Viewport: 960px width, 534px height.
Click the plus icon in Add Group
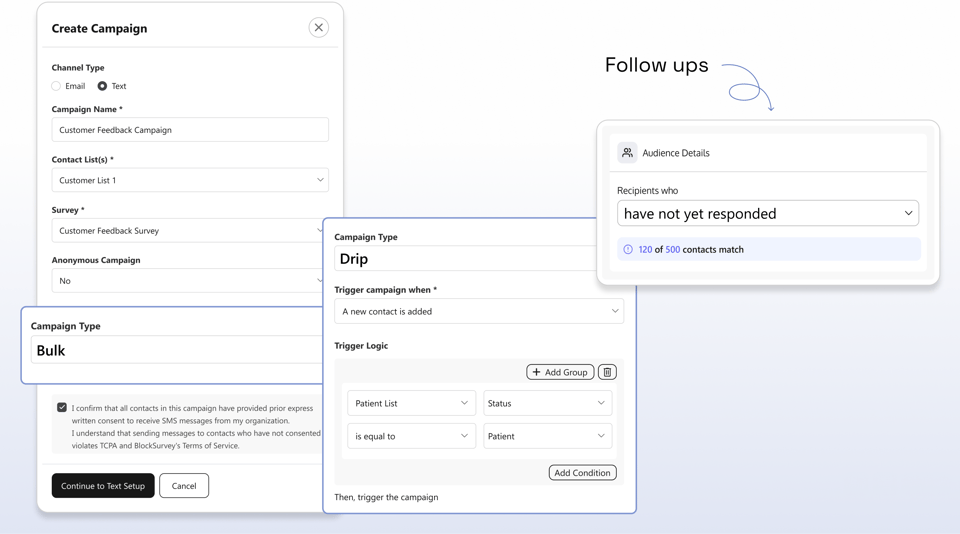click(x=536, y=372)
